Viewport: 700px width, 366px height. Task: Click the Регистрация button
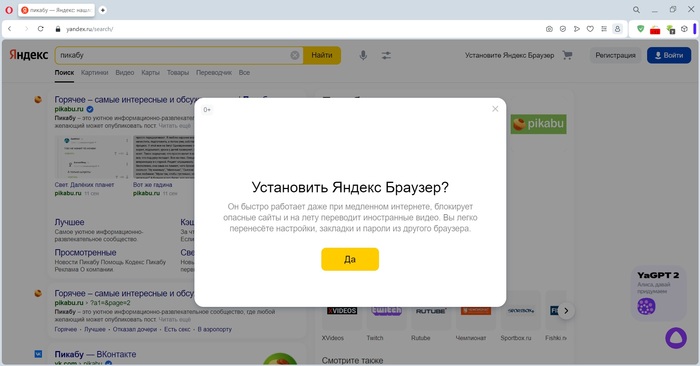coord(615,55)
